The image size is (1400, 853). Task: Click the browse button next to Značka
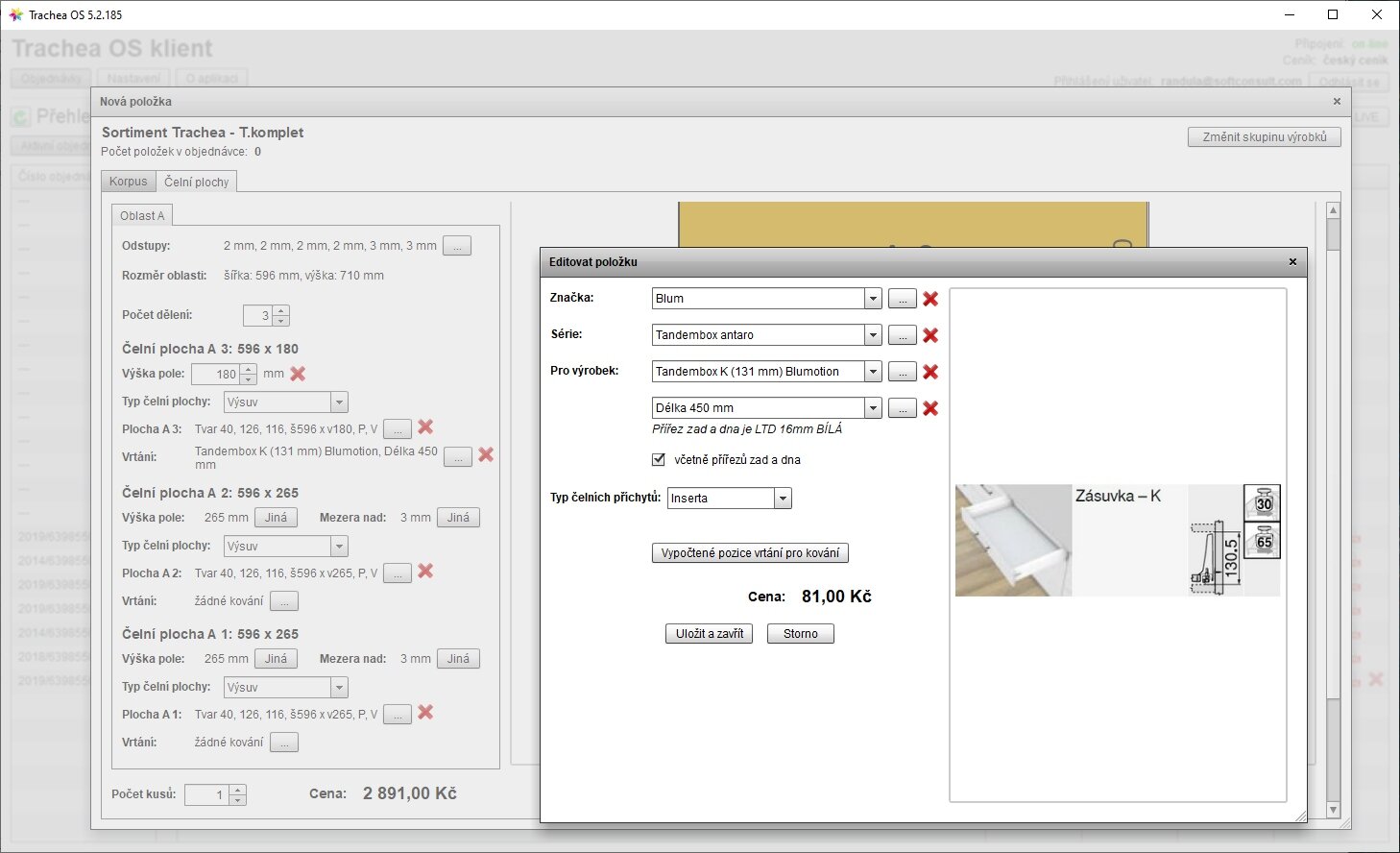(x=902, y=299)
